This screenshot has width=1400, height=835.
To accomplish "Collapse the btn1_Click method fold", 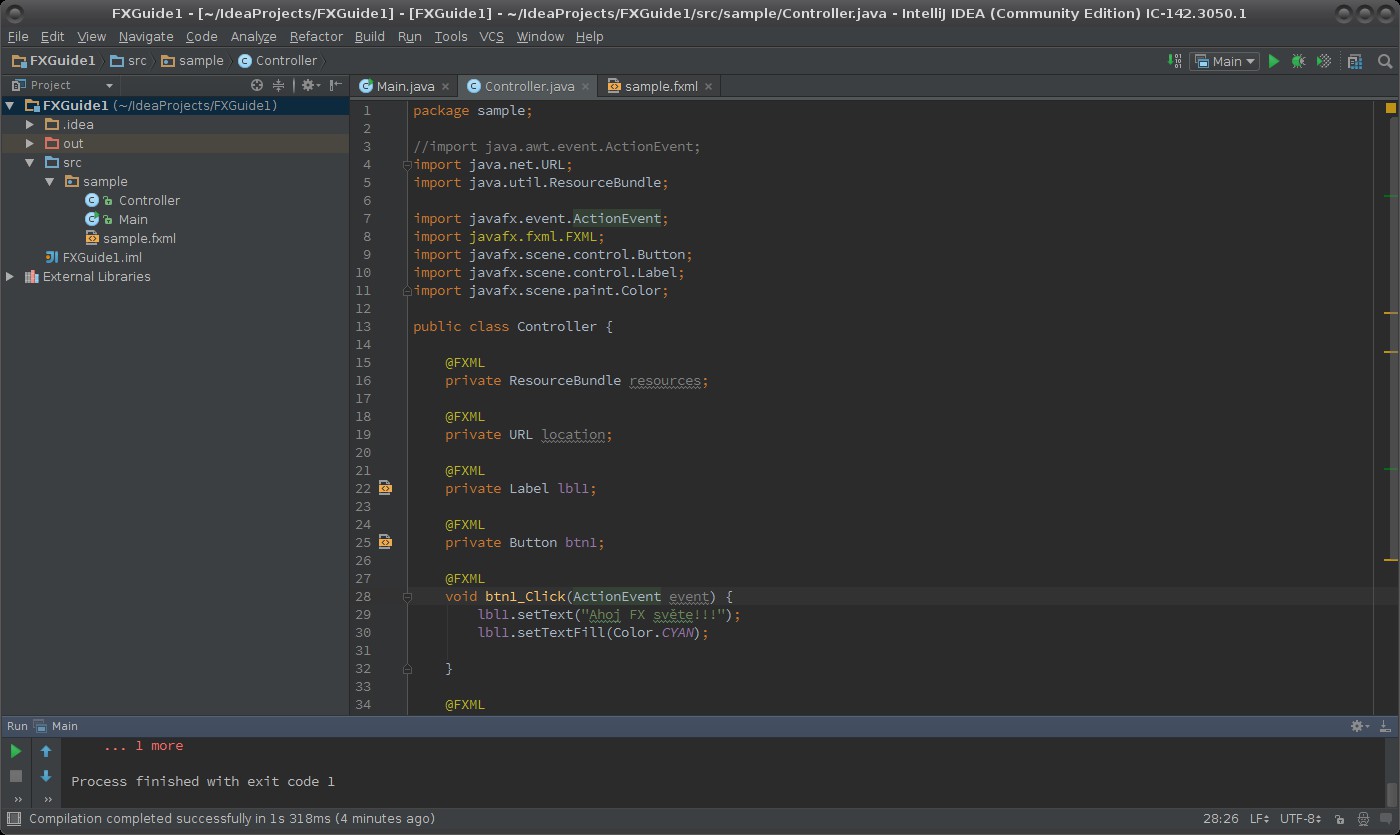I will coord(406,596).
